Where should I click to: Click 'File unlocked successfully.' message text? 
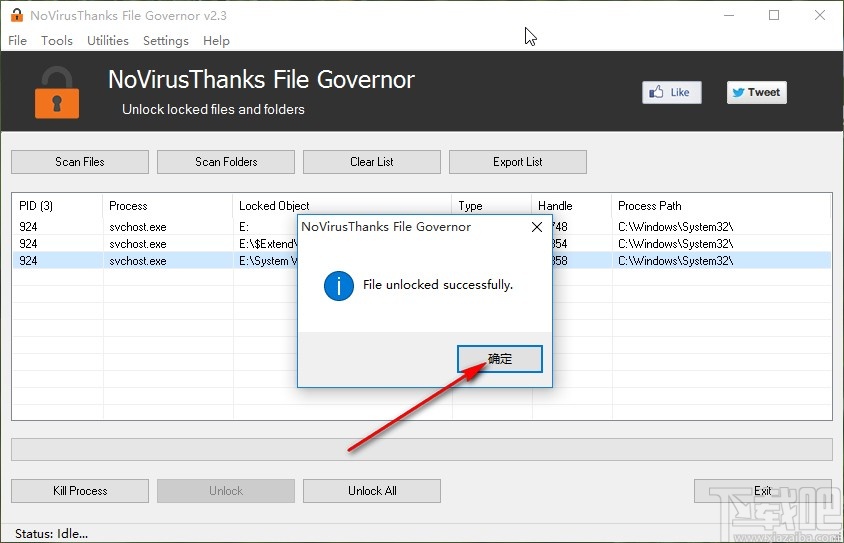coord(438,285)
